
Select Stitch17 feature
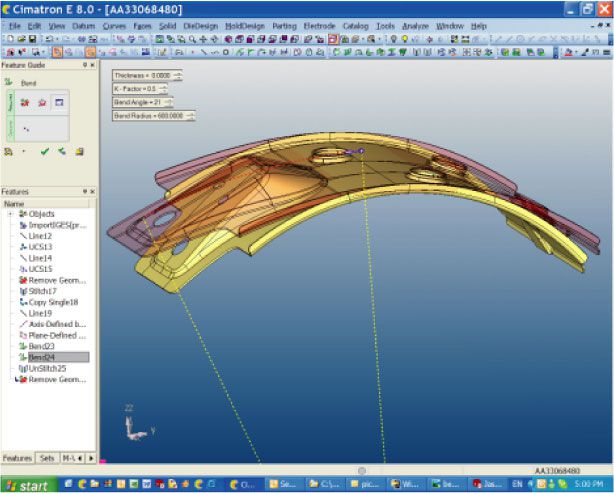coord(43,291)
